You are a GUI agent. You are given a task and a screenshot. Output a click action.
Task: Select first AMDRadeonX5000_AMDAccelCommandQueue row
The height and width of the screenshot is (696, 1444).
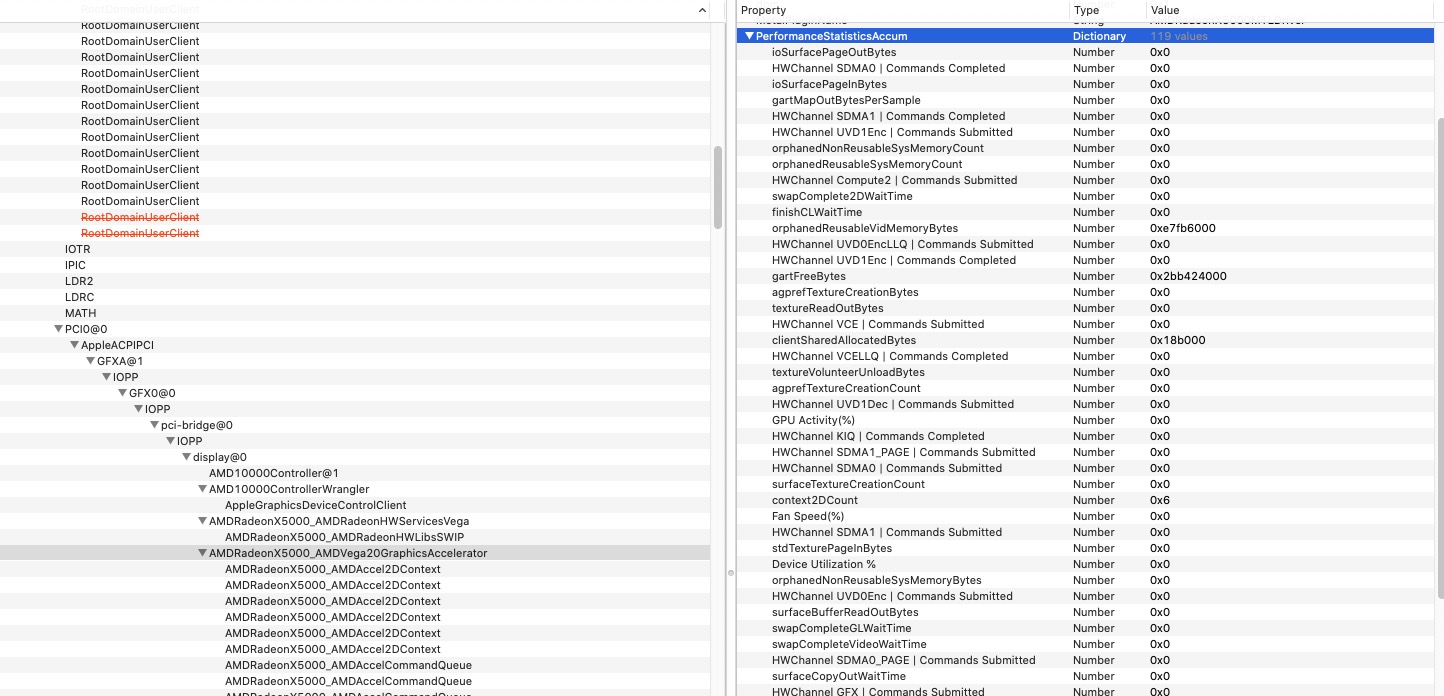(x=348, y=665)
